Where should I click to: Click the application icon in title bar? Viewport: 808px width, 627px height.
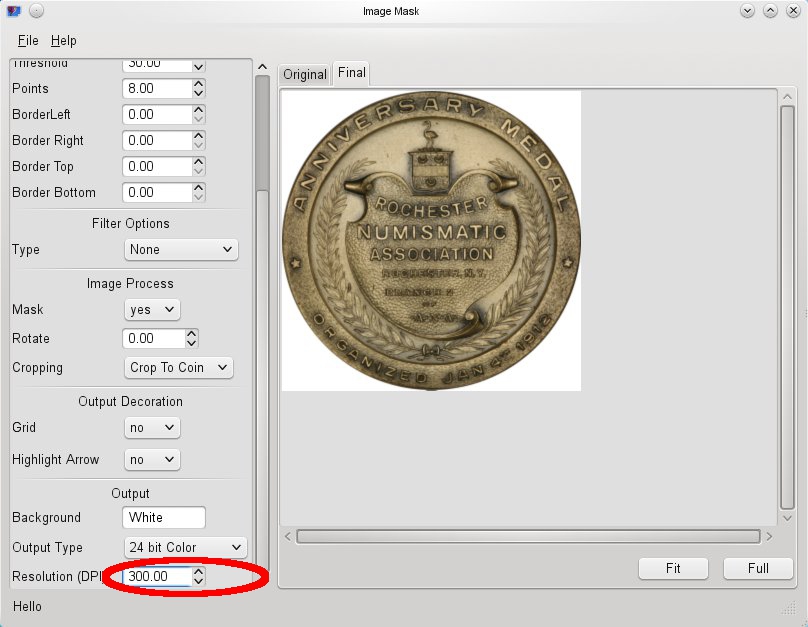(x=14, y=11)
